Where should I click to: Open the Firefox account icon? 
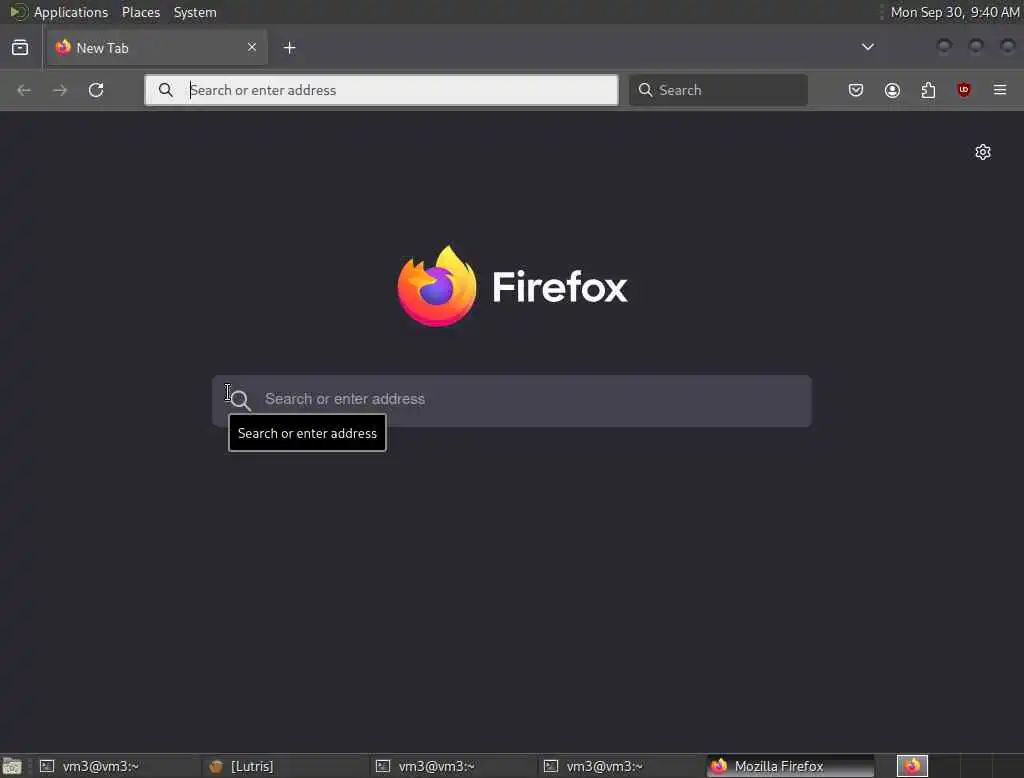click(892, 89)
